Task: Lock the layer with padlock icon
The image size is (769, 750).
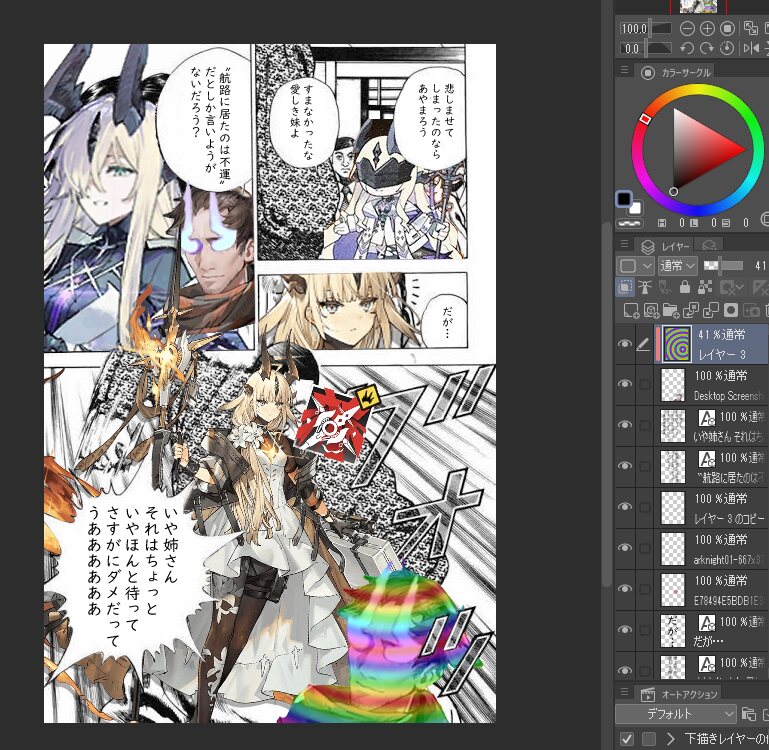Action: tap(685, 287)
